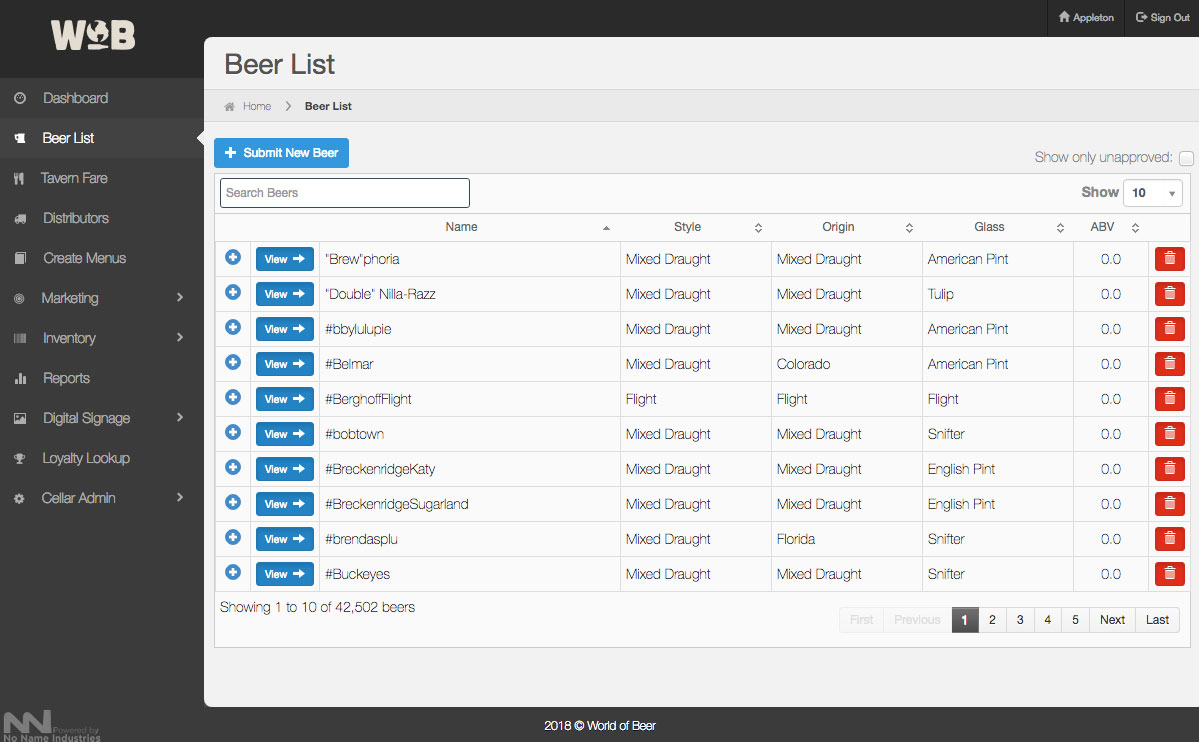Click the home icon in the breadcrumb
This screenshot has width=1199, height=742.
point(229,106)
